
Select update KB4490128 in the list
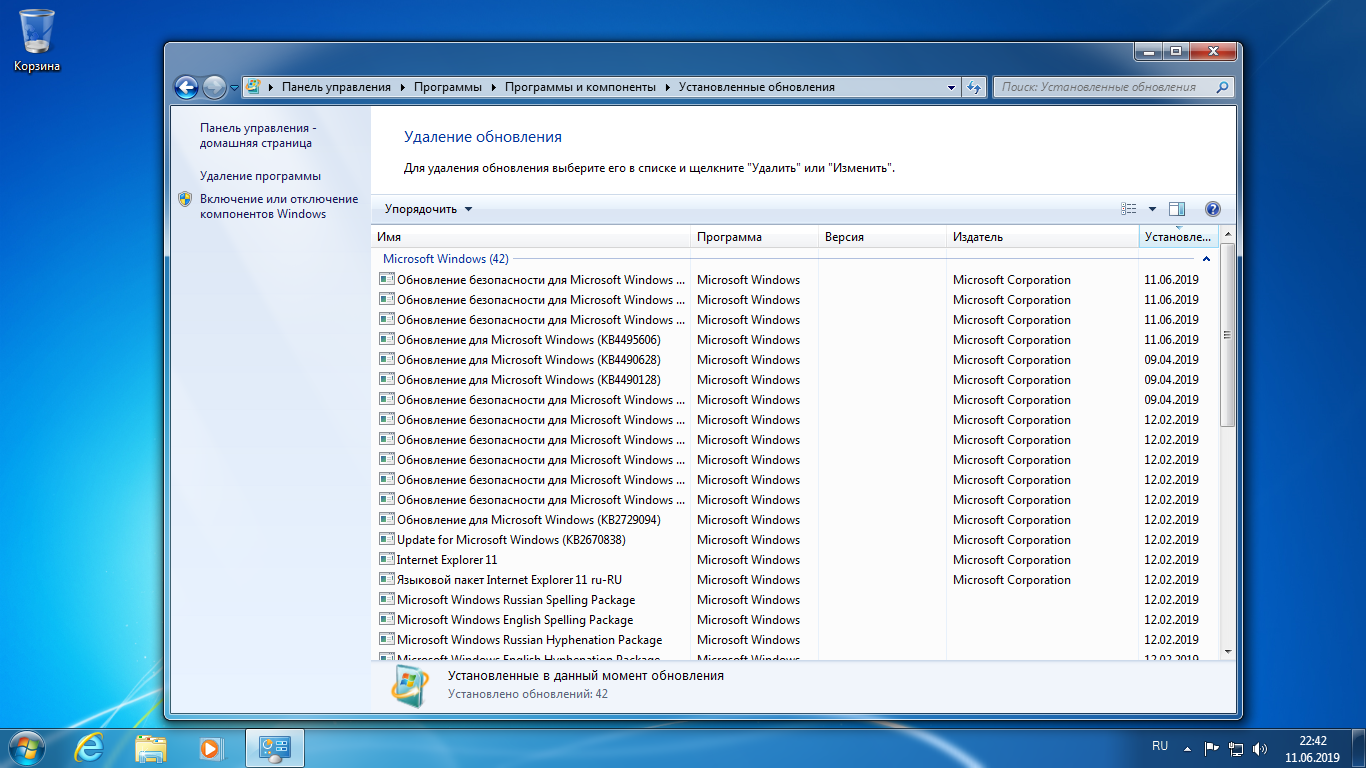click(795, 380)
